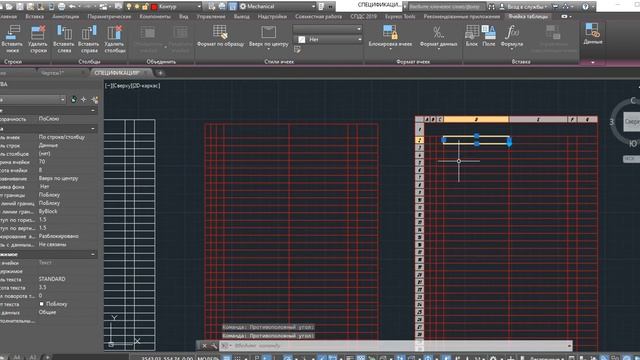Screen dimensions: 640x360
Task: Click the command line close X button
Action: pos(204,346)
